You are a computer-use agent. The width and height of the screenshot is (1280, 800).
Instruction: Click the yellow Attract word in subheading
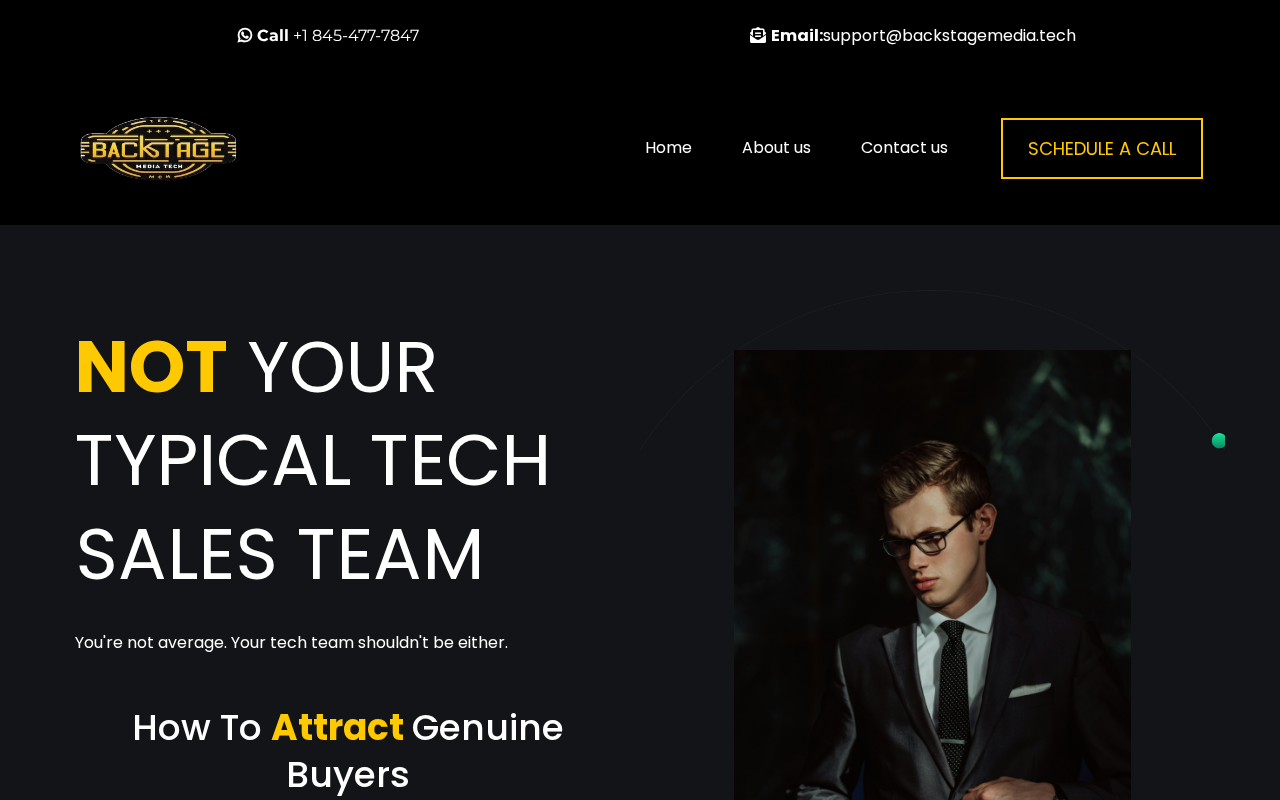tap(337, 727)
